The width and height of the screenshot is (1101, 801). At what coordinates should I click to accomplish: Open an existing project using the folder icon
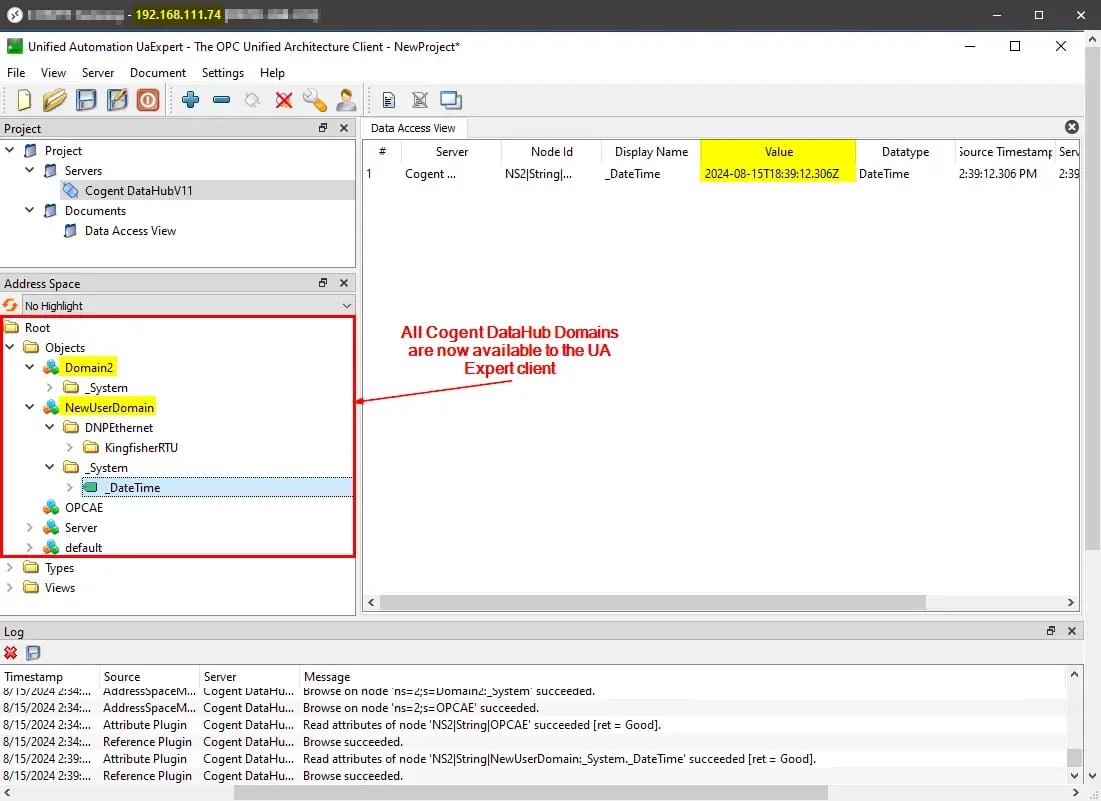click(x=55, y=100)
